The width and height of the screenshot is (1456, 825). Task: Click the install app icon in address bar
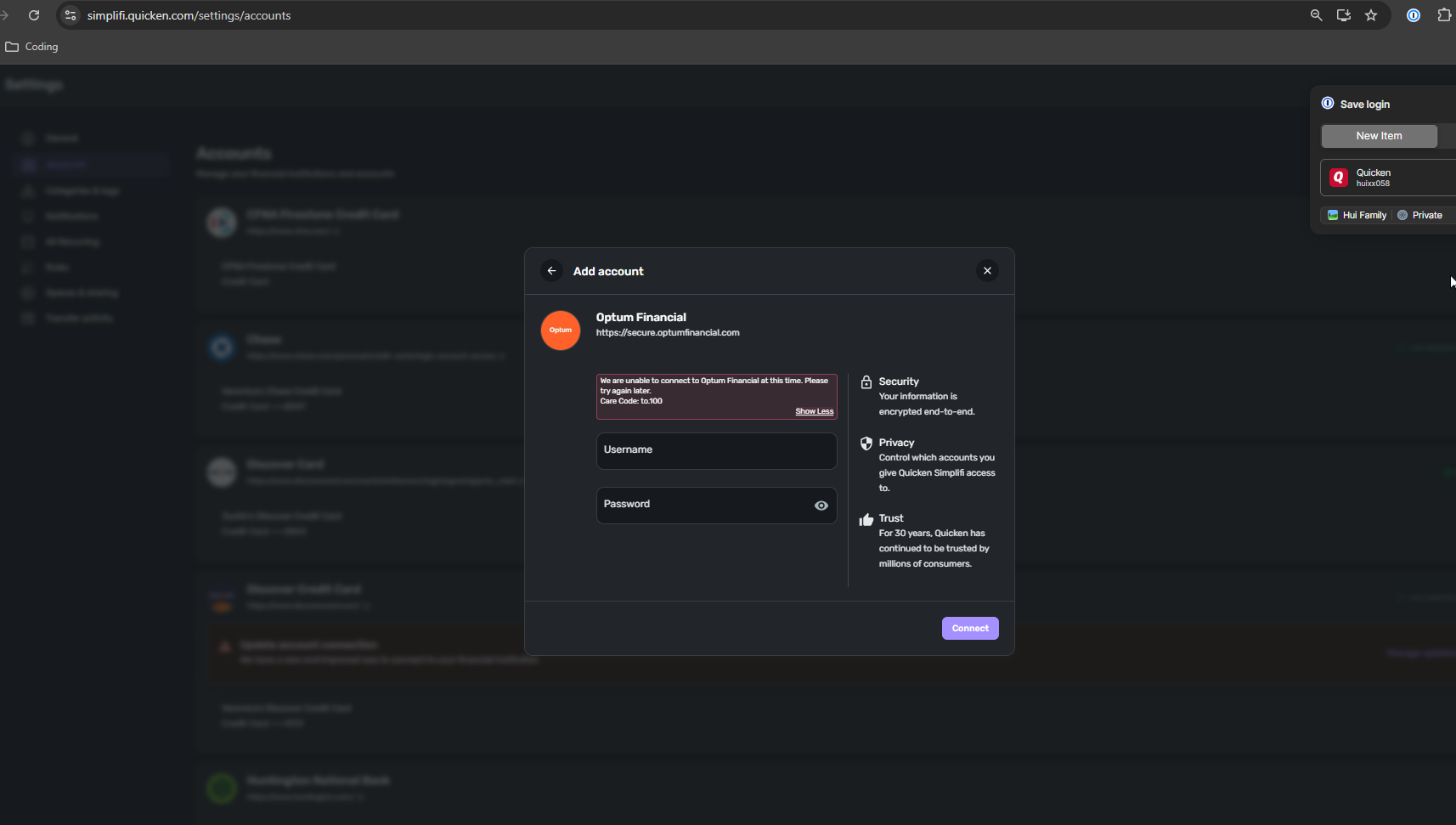click(1344, 15)
